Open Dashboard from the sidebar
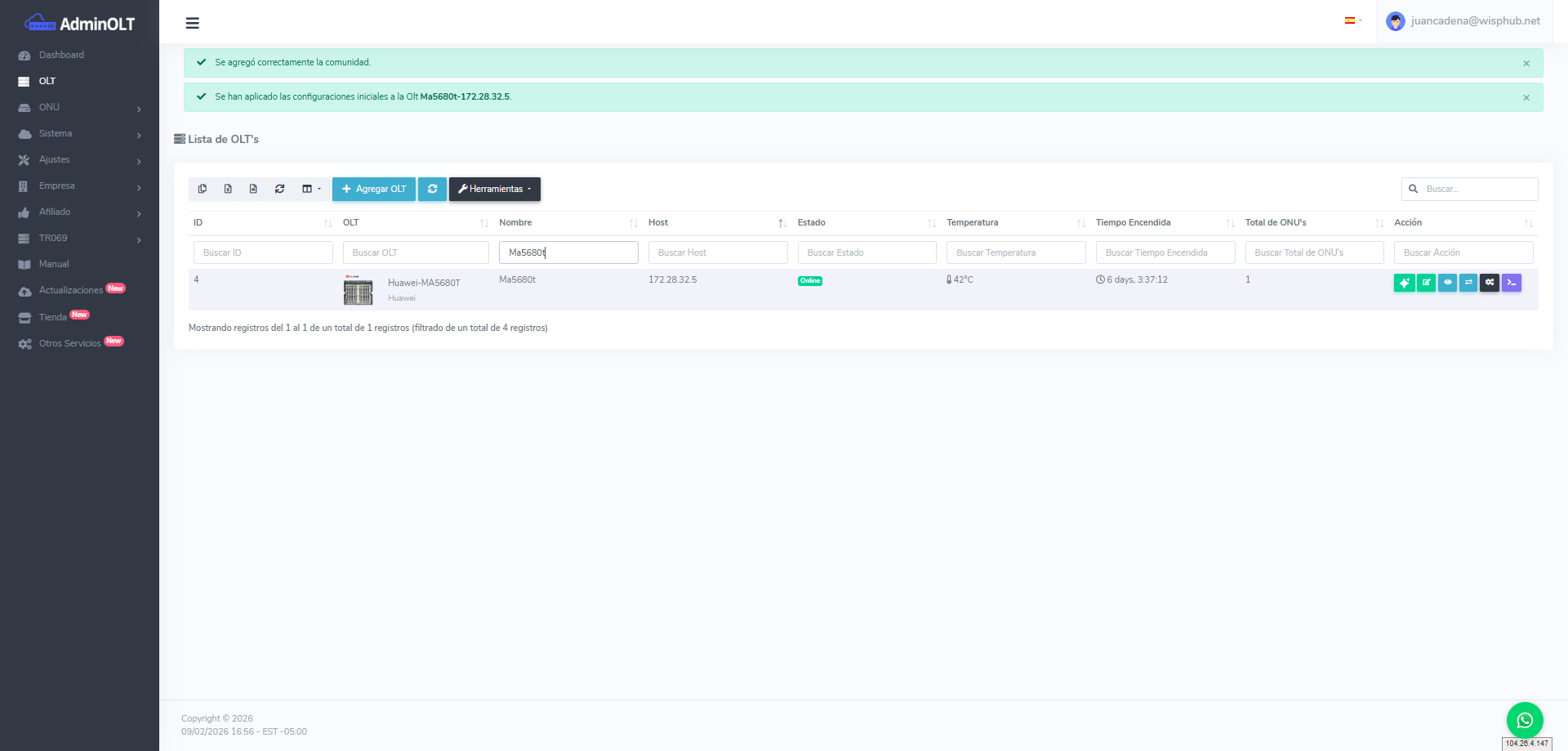 pos(61,55)
